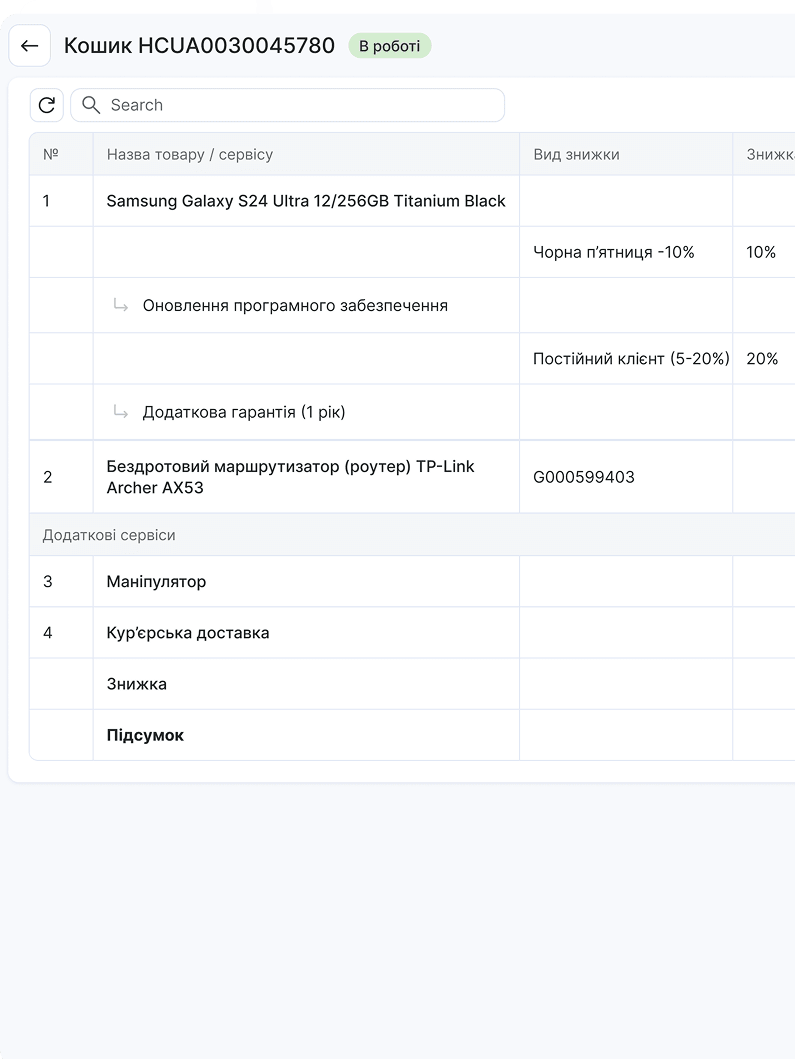
Task: Click the 'В роботі' status badge
Action: tap(390, 46)
